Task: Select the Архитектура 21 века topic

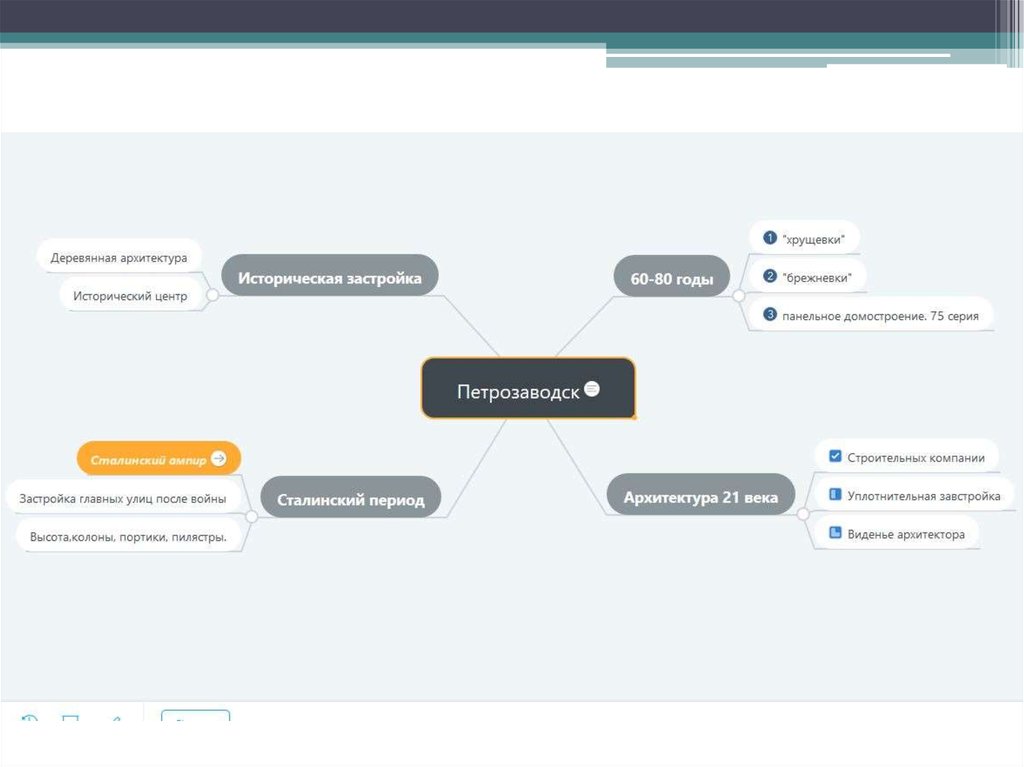Action: (x=700, y=496)
